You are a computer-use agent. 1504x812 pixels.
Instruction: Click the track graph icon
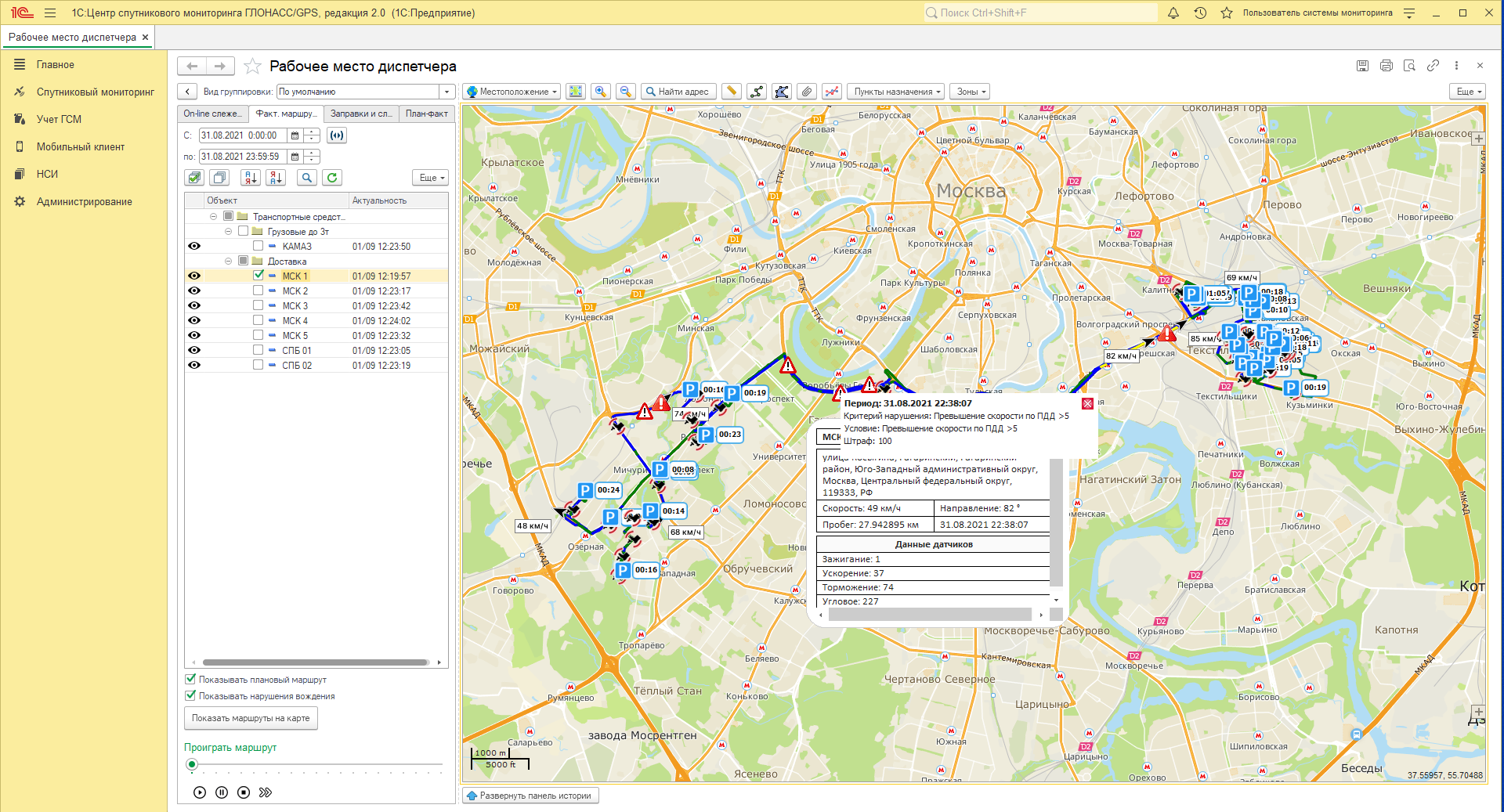(x=832, y=92)
